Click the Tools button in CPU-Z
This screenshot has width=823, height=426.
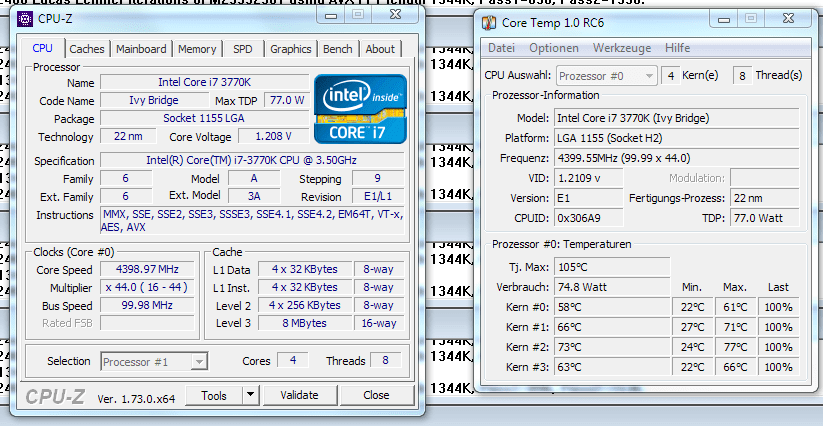pyautogui.click(x=214, y=395)
